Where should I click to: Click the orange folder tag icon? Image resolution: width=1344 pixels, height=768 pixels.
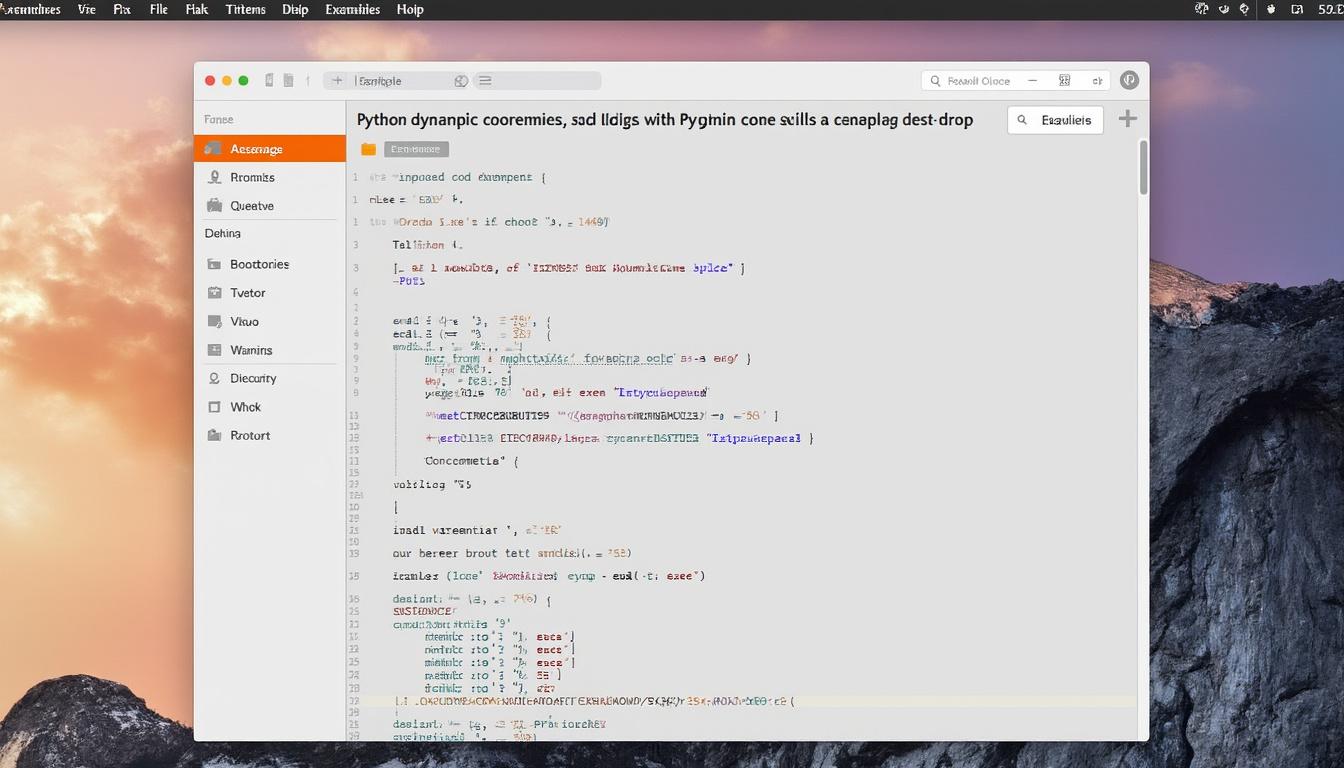(x=368, y=147)
